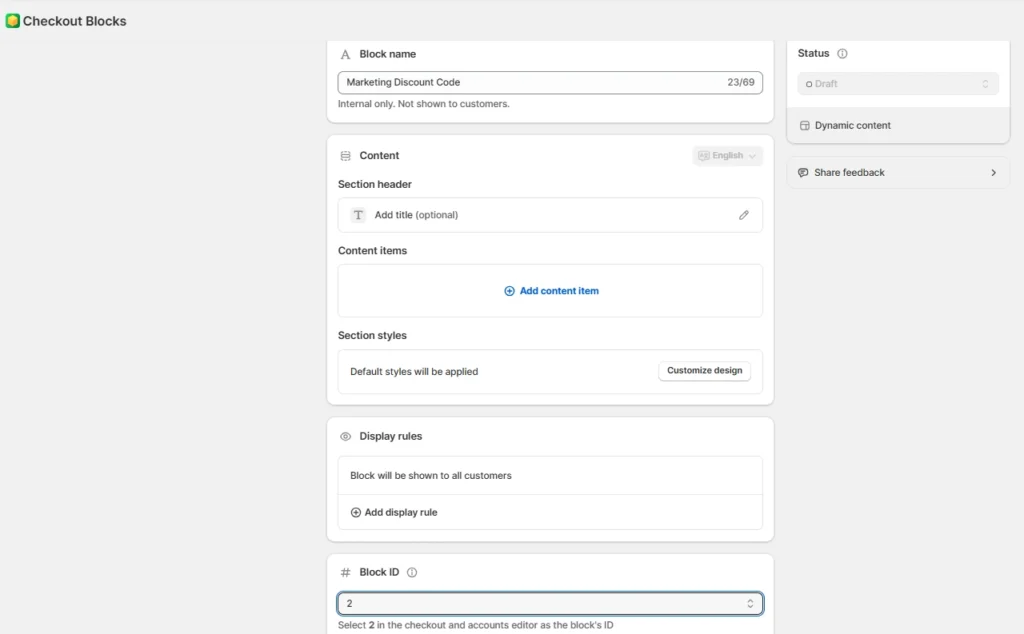Click the text T icon in Add title row

[358, 215]
